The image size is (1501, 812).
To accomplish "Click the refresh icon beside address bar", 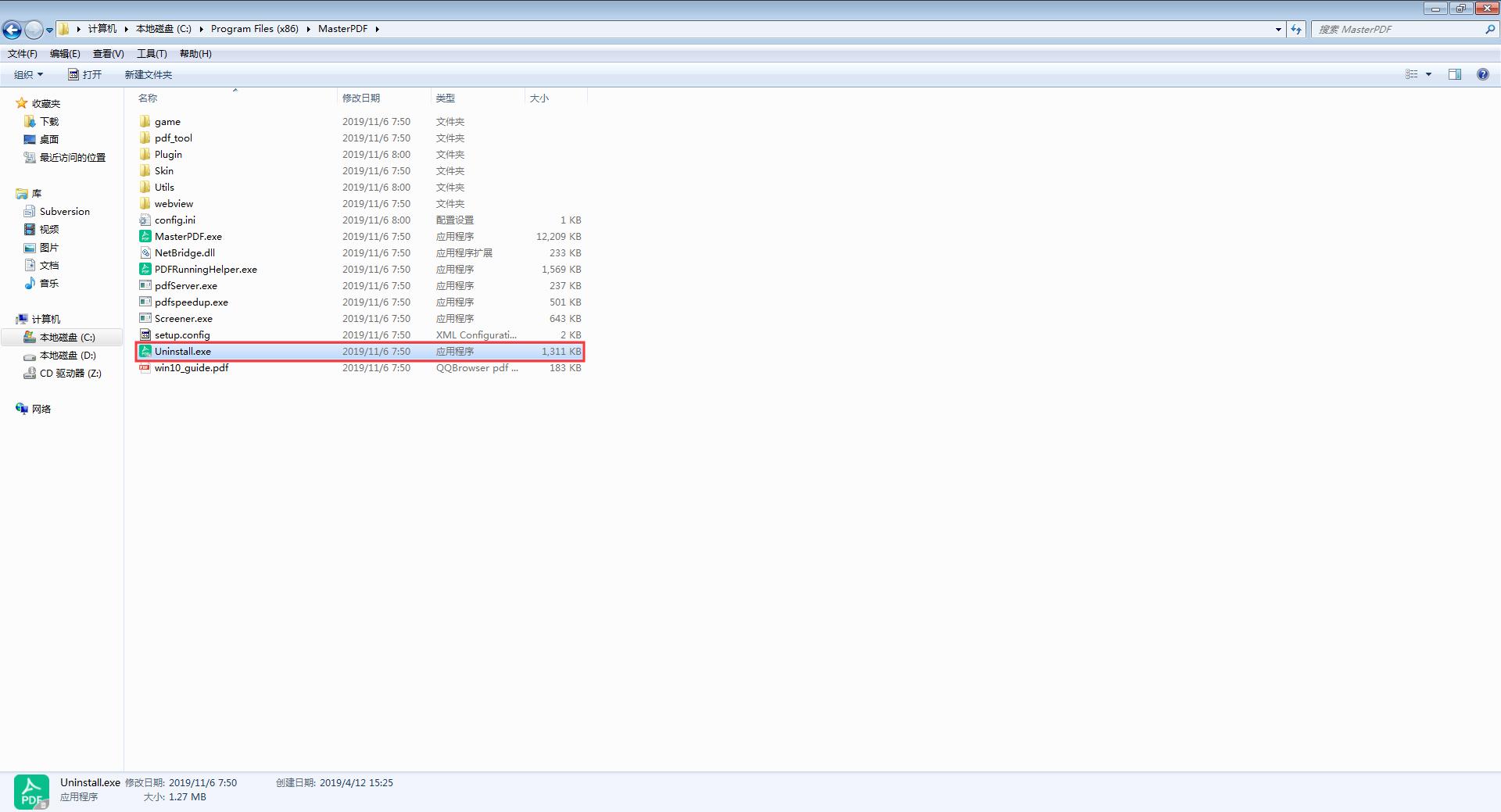I will (1296, 30).
